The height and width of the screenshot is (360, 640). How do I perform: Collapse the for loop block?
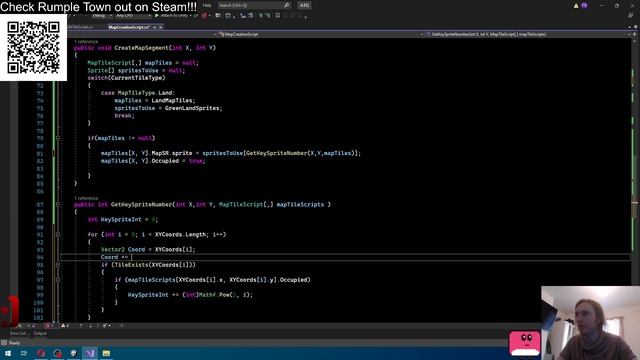[58, 234]
